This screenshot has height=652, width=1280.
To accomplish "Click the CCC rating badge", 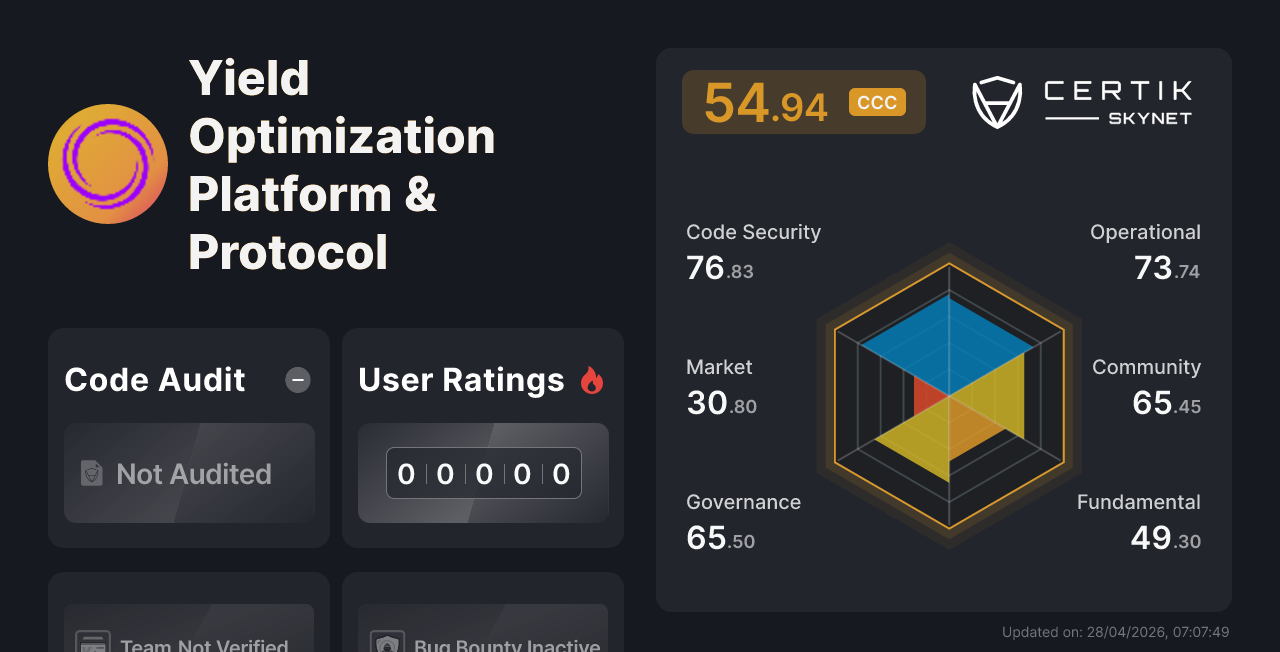I will pos(877,102).
